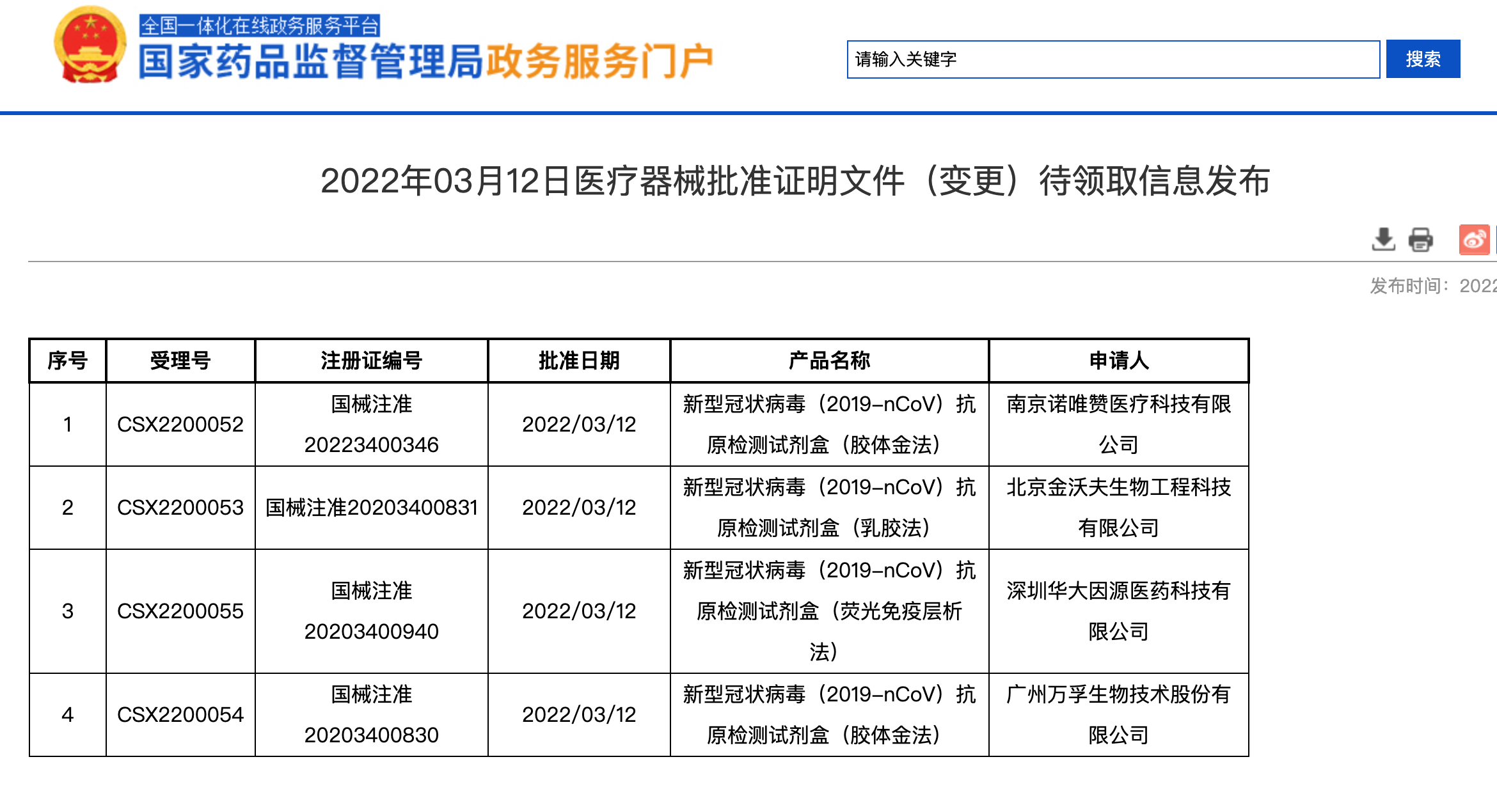This screenshot has height=812, width=1497.
Task: Click cell CSX2200053 in the table
Action: click(x=180, y=508)
